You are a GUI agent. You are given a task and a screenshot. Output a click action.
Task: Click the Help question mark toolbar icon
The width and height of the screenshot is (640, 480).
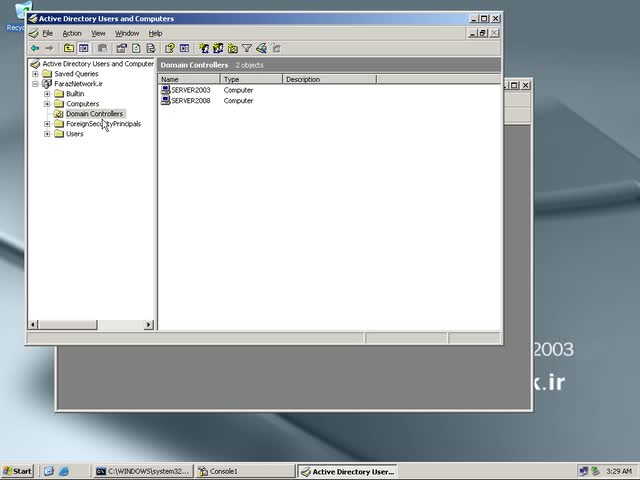(x=169, y=49)
